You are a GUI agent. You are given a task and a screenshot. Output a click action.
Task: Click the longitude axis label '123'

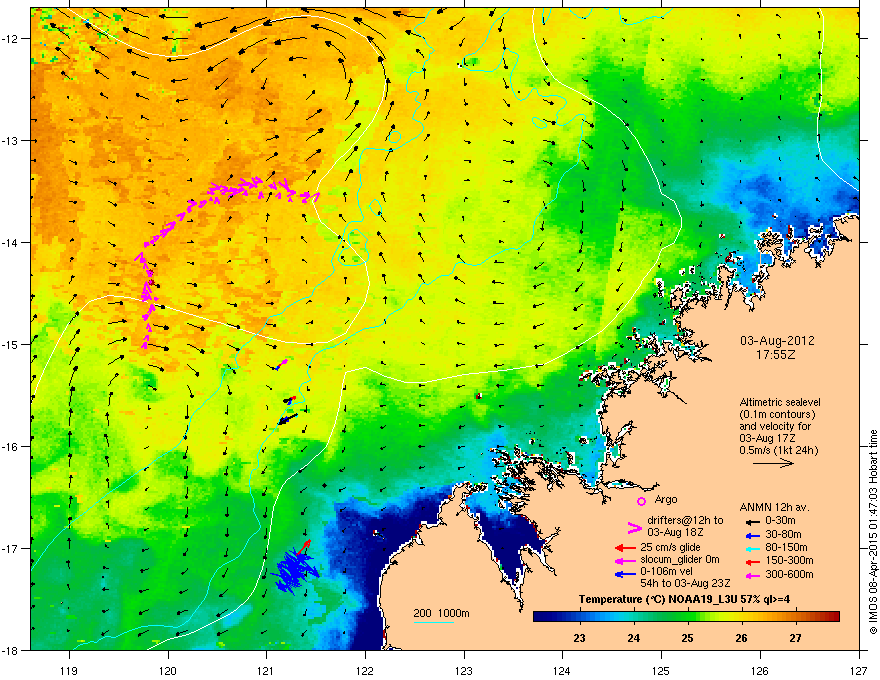pos(464,670)
